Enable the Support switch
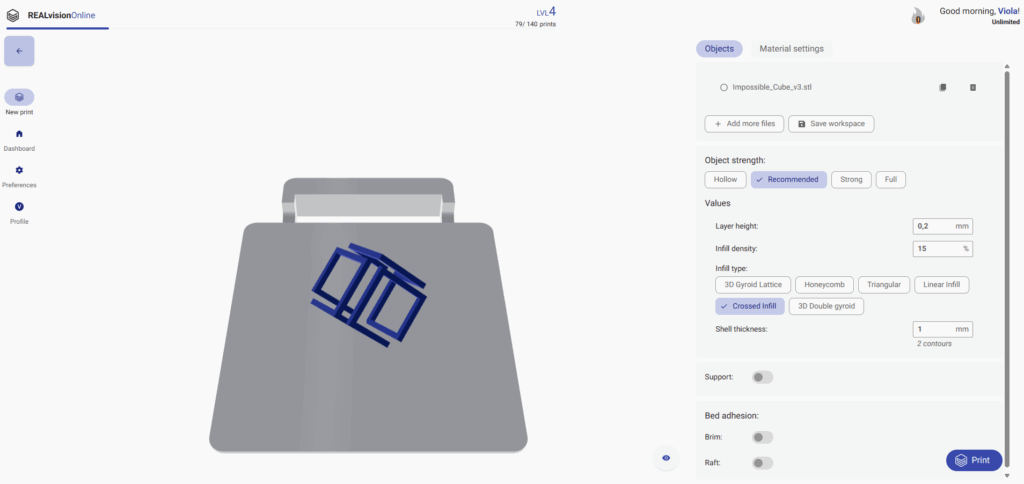Screen dimensions: 1024x484 [x=762, y=377]
